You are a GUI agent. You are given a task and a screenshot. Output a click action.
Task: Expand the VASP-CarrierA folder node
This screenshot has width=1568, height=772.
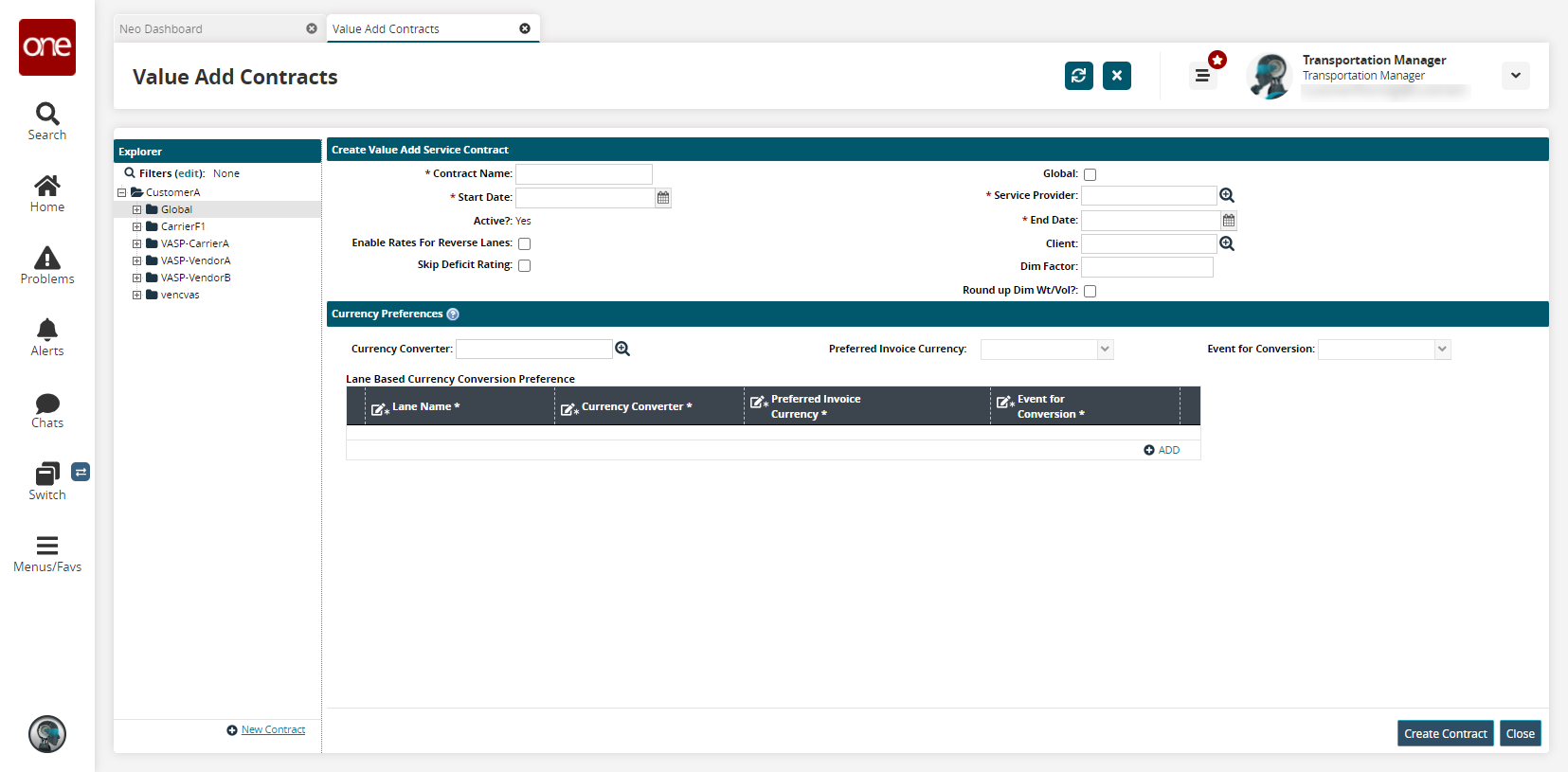coord(136,243)
